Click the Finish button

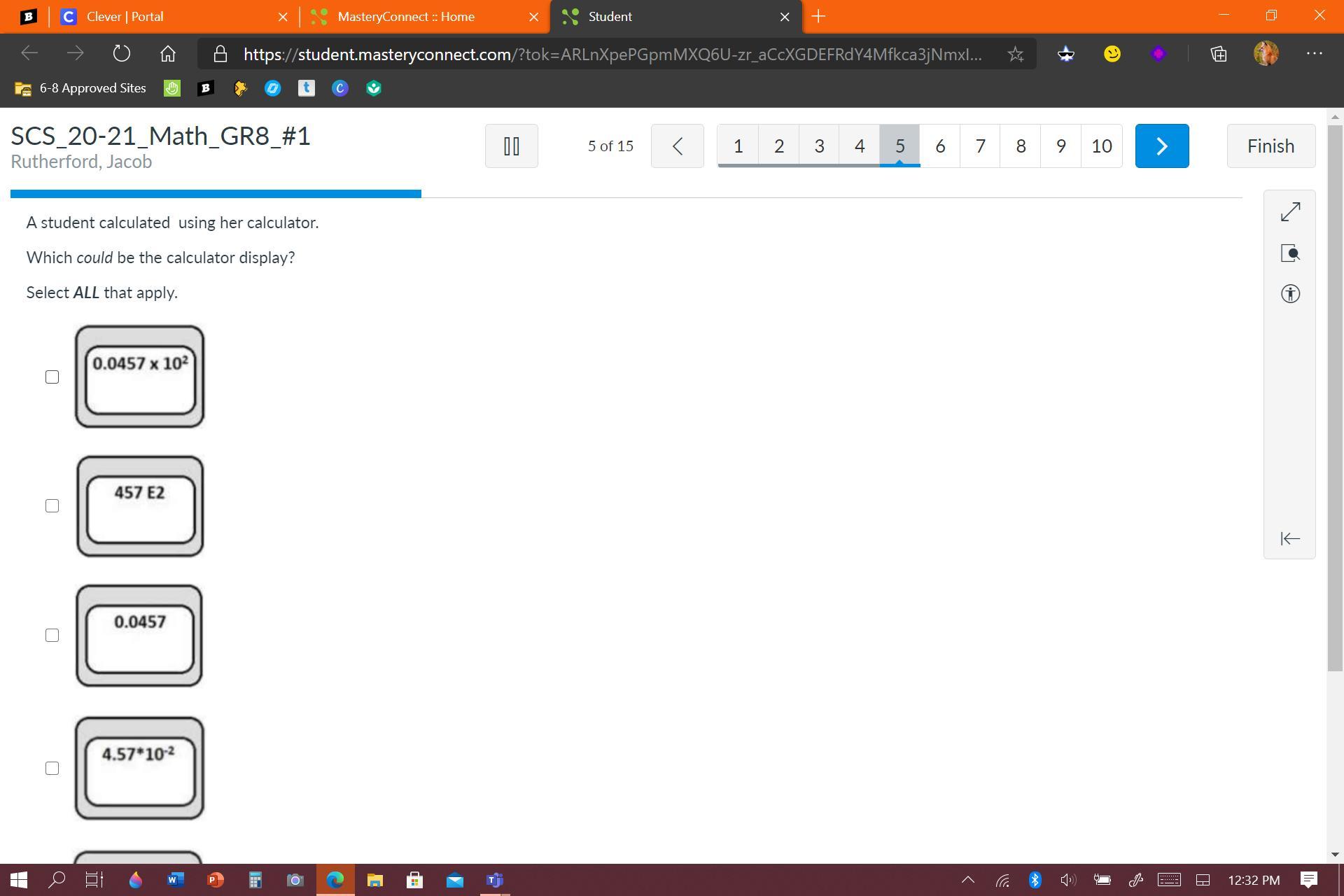tap(1270, 146)
